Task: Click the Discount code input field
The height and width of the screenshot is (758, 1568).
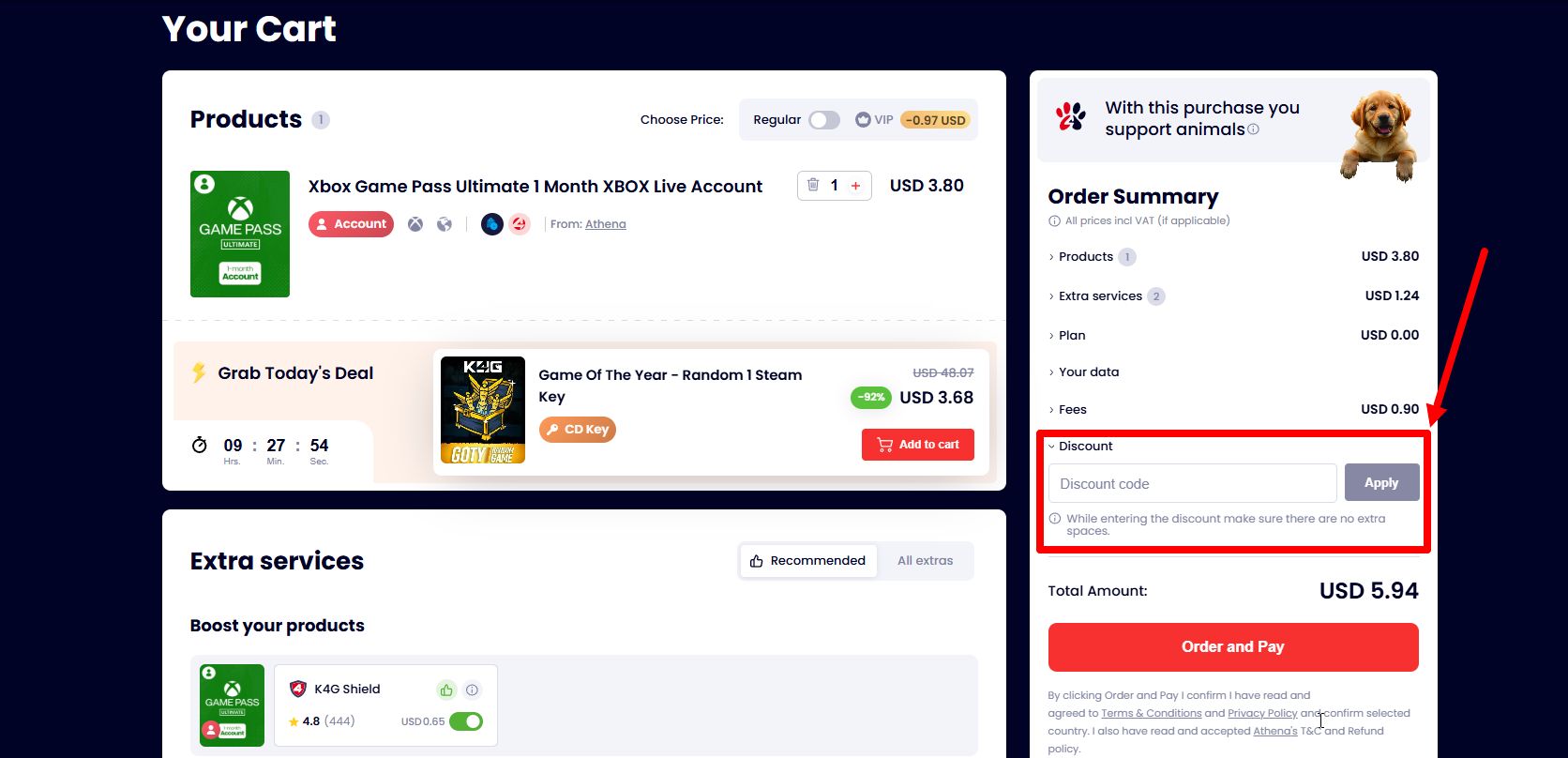Action: tap(1192, 483)
